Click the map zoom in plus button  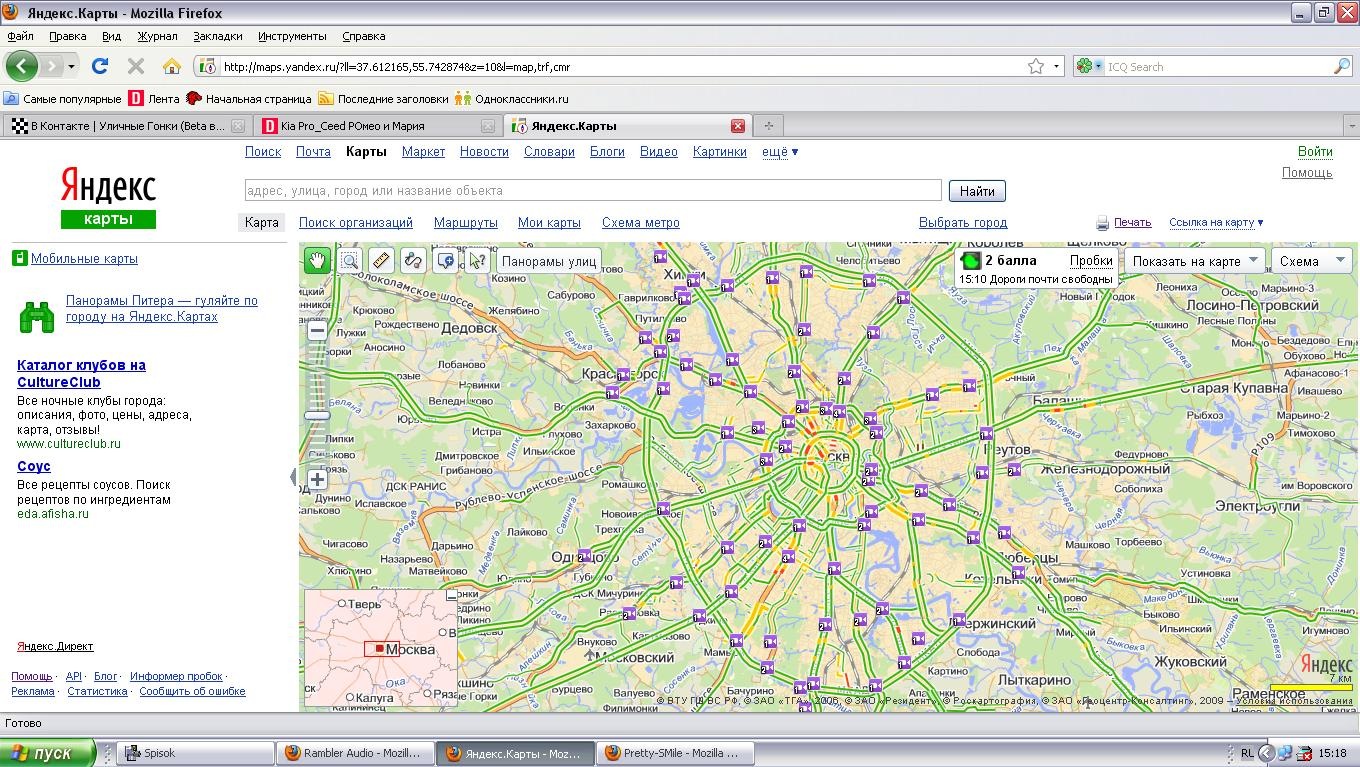click(317, 479)
